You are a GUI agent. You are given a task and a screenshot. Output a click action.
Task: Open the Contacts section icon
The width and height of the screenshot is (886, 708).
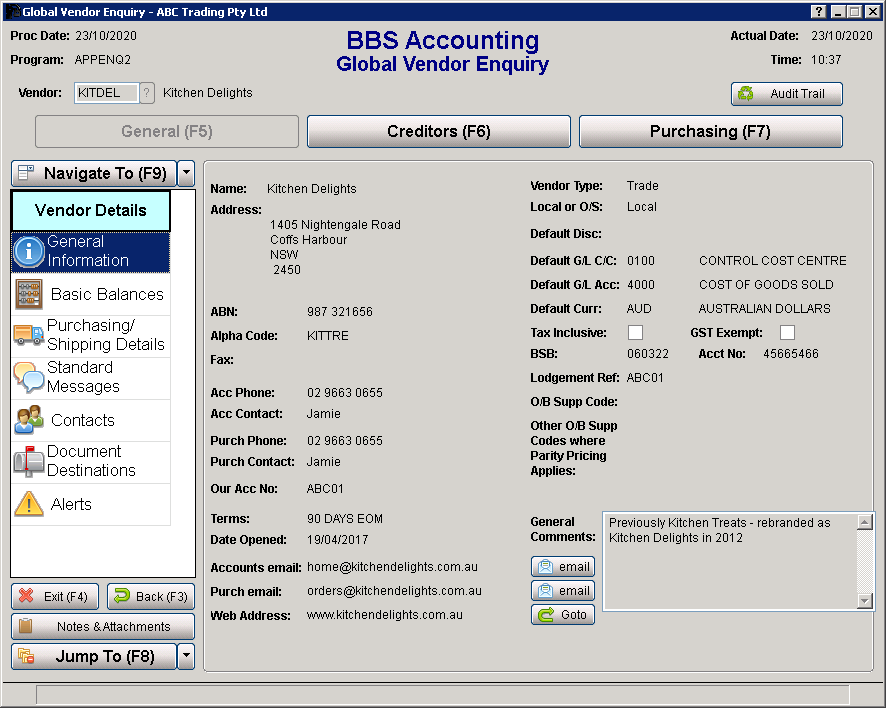28,420
